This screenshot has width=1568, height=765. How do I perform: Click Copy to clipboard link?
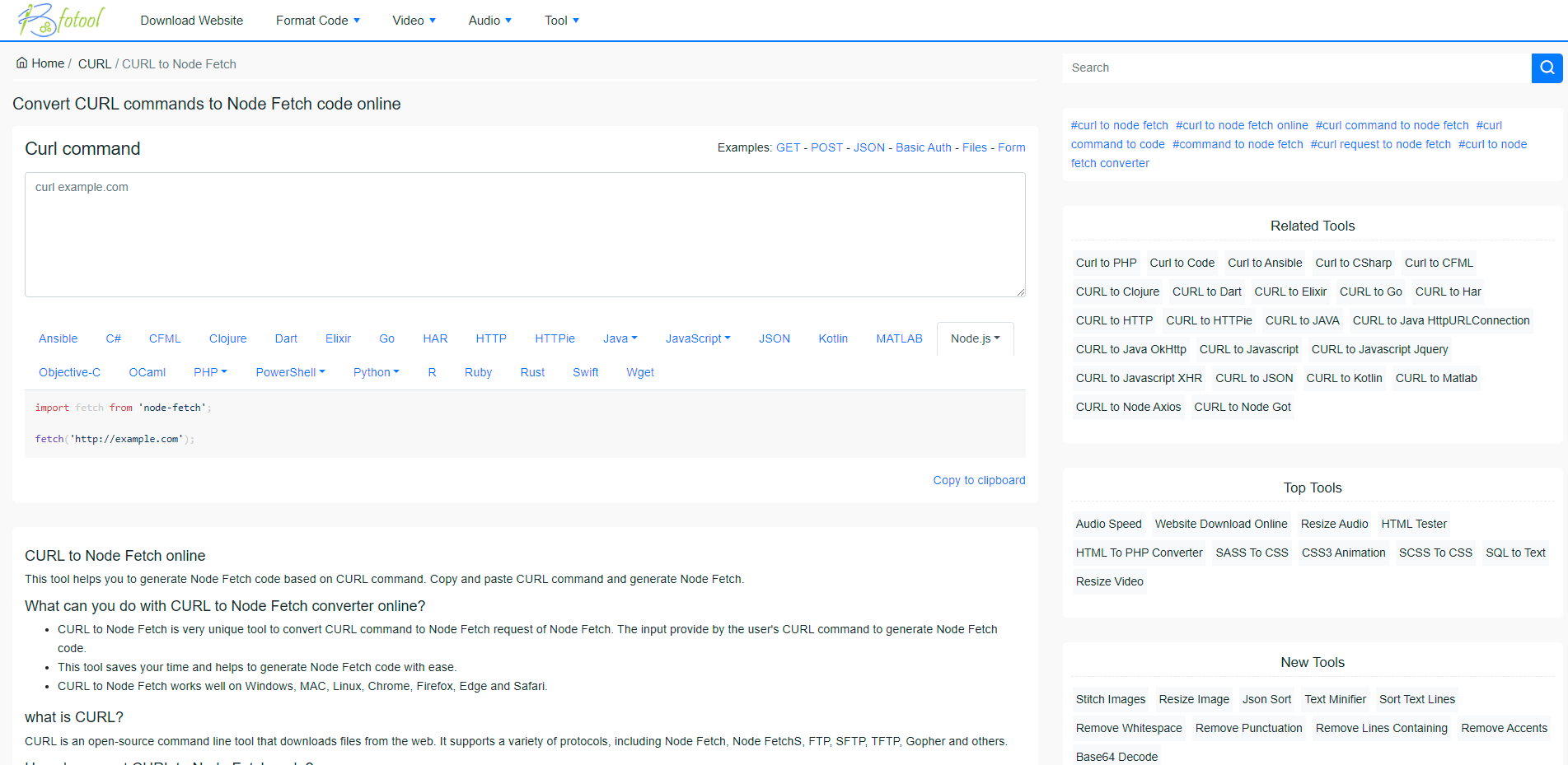[979, 480]
